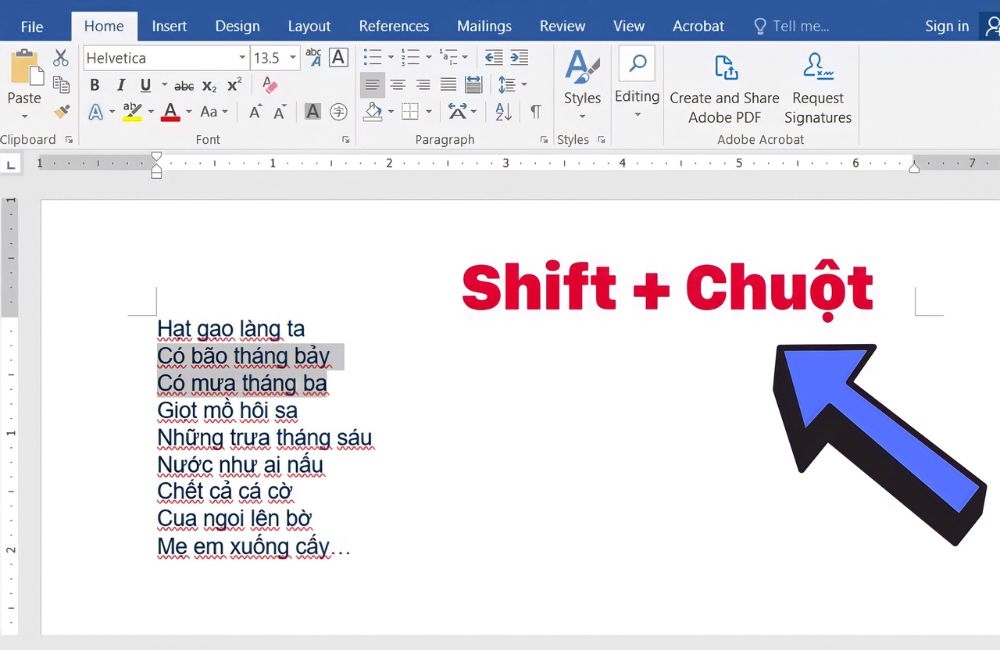Click the Sign in link

pos(946,26)
